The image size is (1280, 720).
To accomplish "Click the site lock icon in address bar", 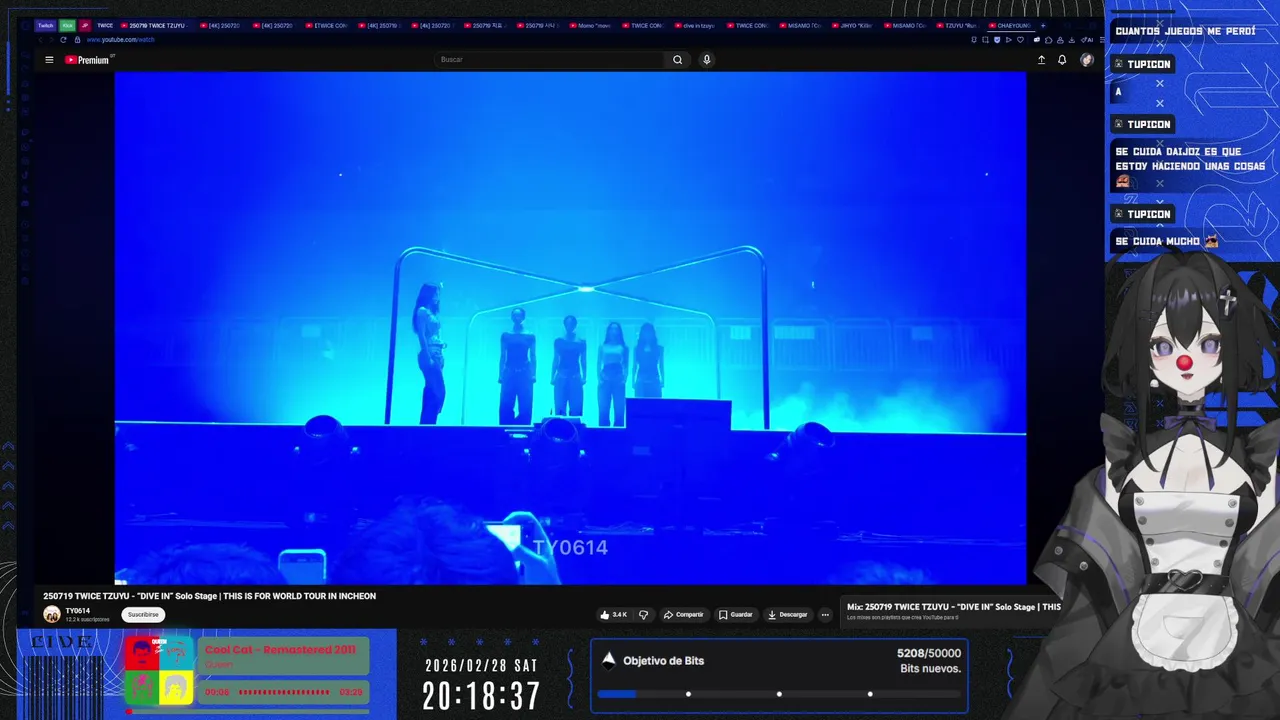I will coord(77,39).
